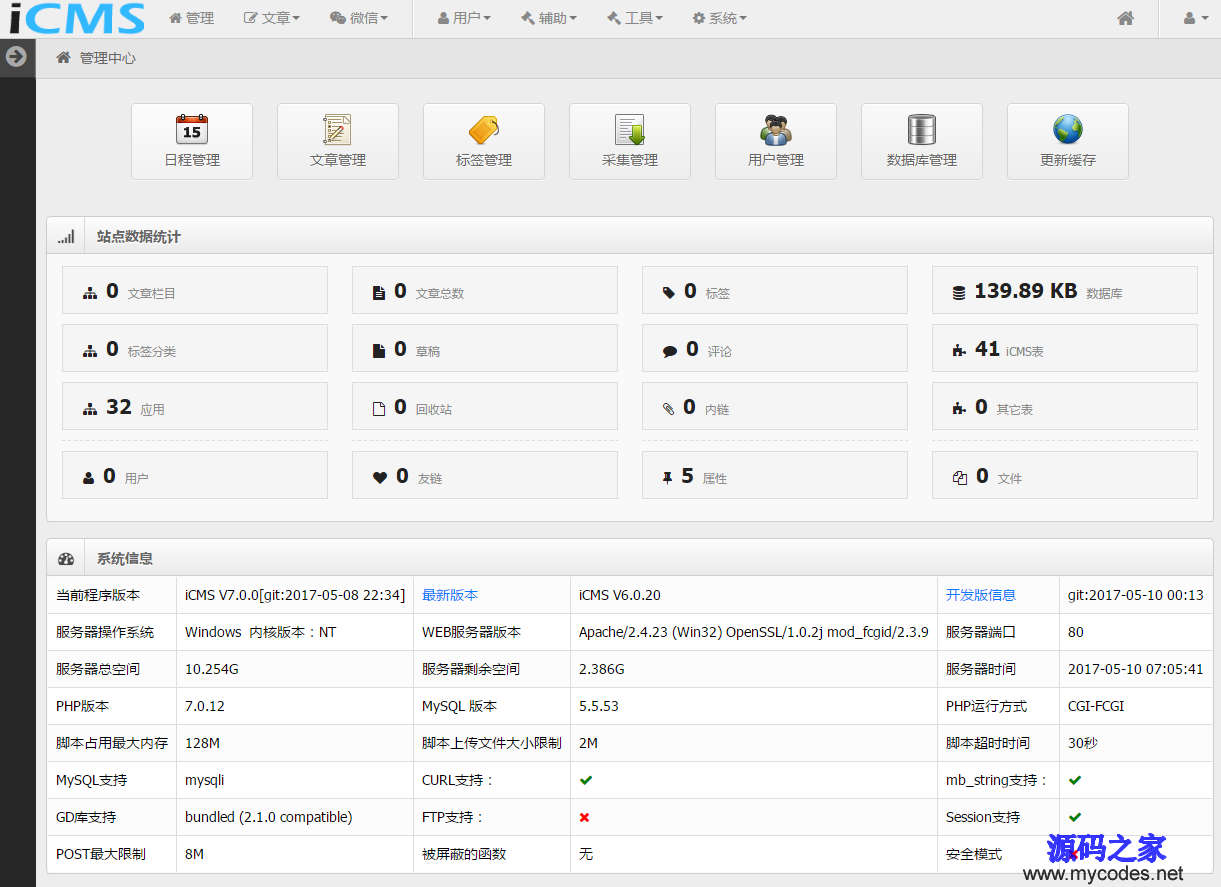1221x887 pixels.
Task: Click the green check for Session支持
Action: tap(1075, 817)
